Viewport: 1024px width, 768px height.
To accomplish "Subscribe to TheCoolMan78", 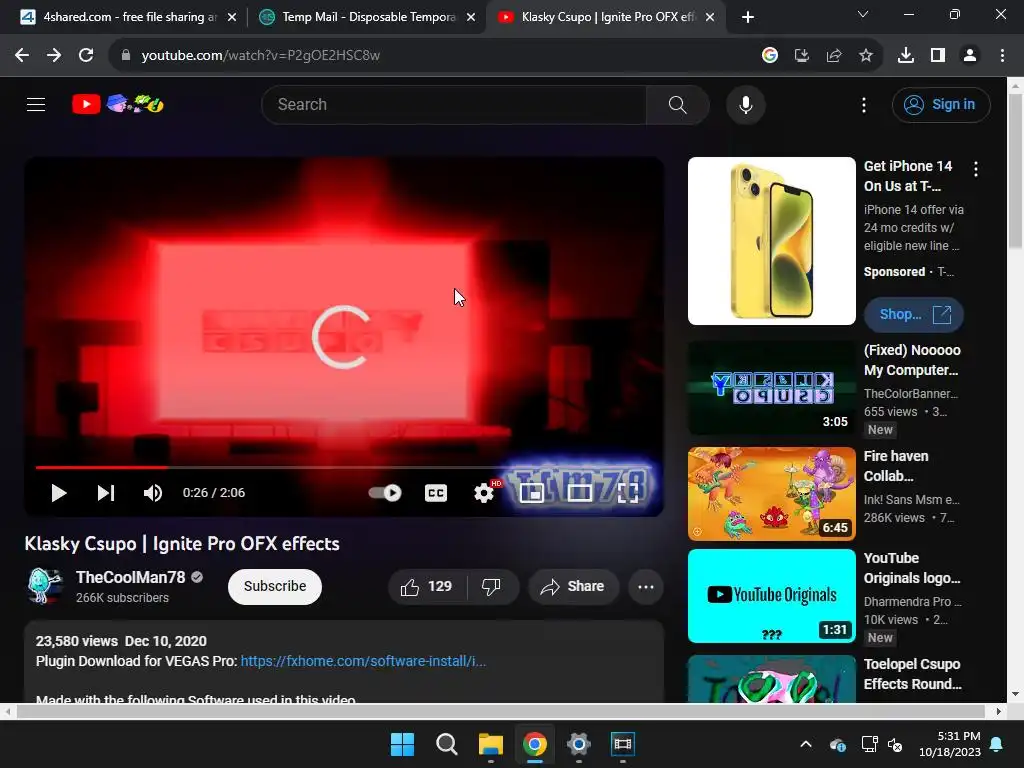I will click(x=275, y=586).
